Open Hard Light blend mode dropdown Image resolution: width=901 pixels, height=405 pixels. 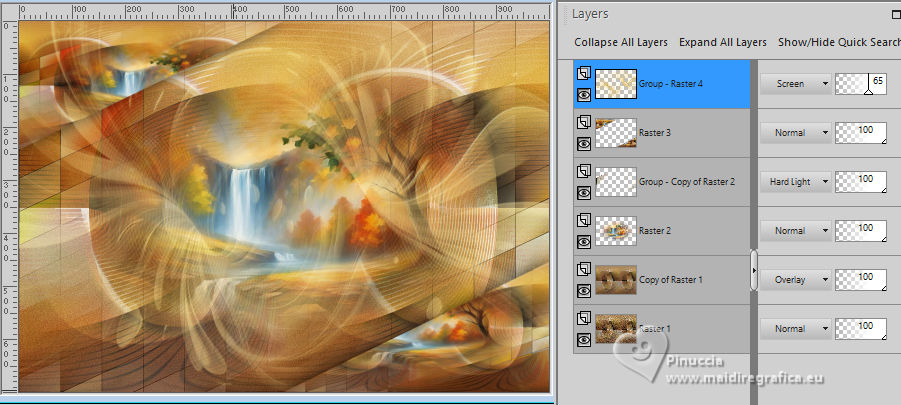(x=796, y=182)
